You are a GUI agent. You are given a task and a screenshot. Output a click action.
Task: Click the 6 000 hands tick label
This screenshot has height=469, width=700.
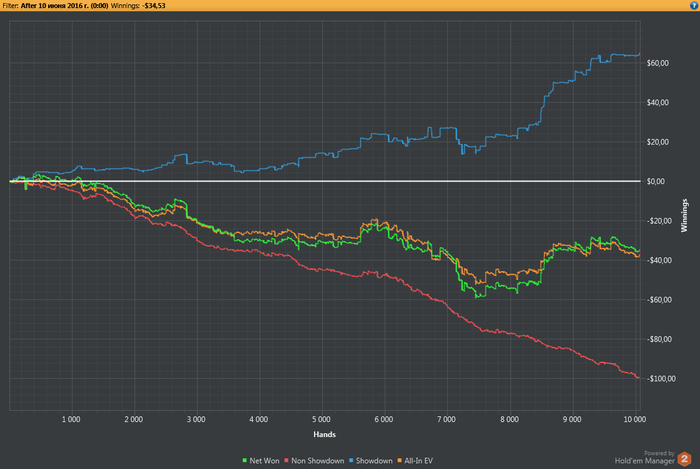click(383, 419)
